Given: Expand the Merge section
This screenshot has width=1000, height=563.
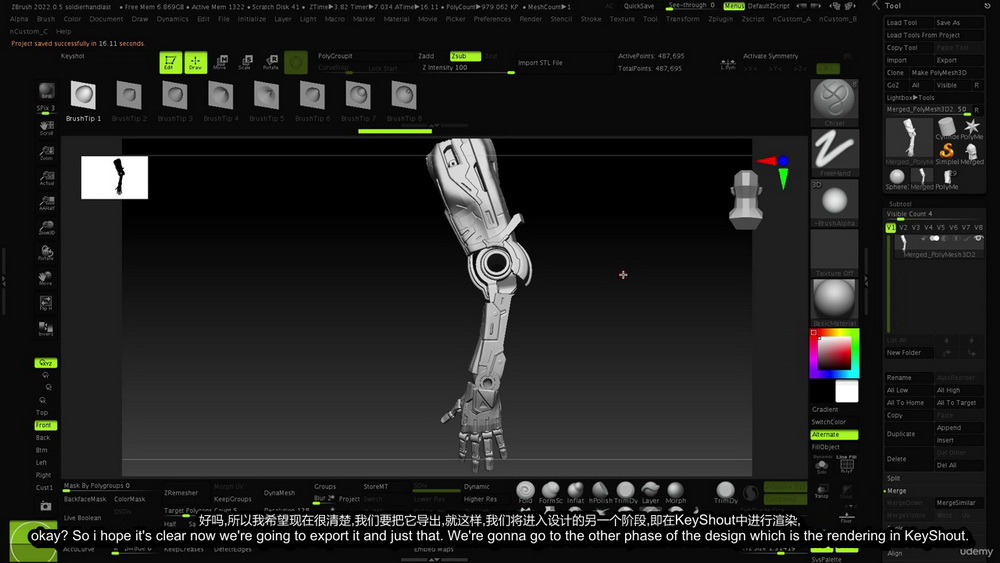Looking at the screenshot, I should [896, 491].
